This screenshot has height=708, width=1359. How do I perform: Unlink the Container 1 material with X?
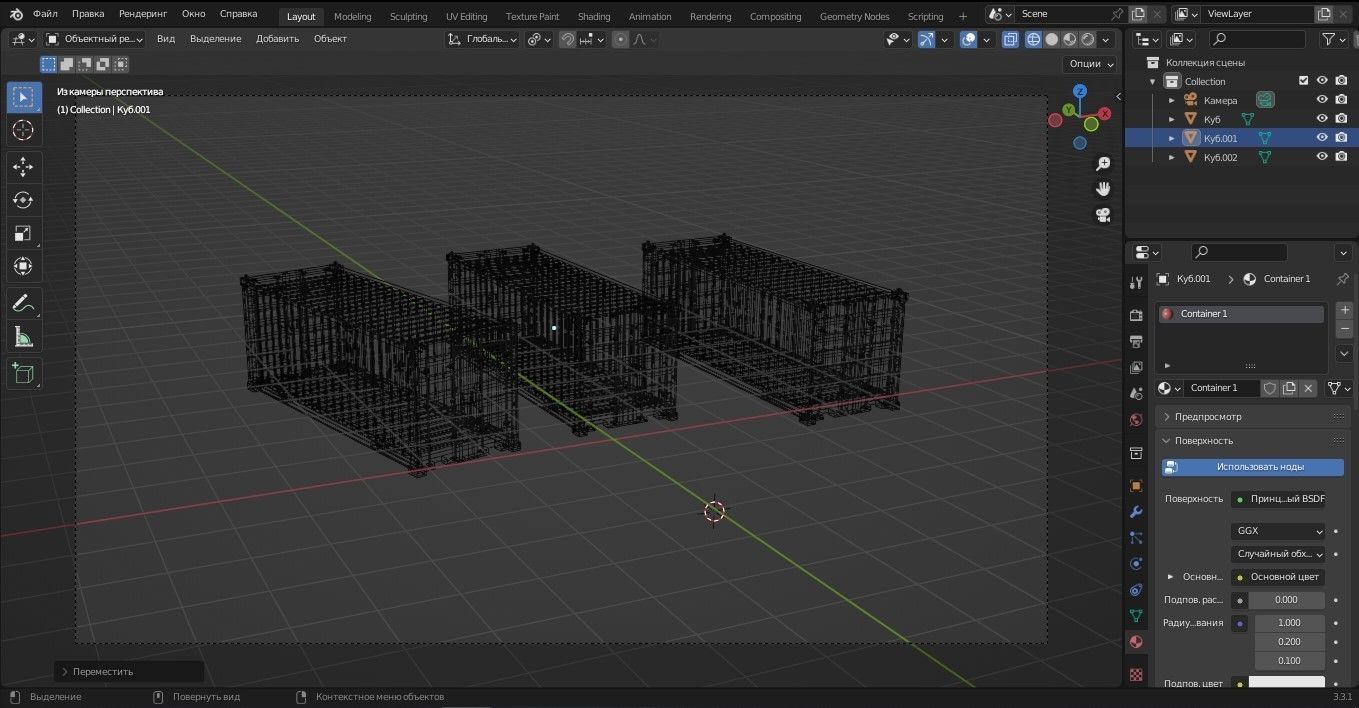(1309, 388)
